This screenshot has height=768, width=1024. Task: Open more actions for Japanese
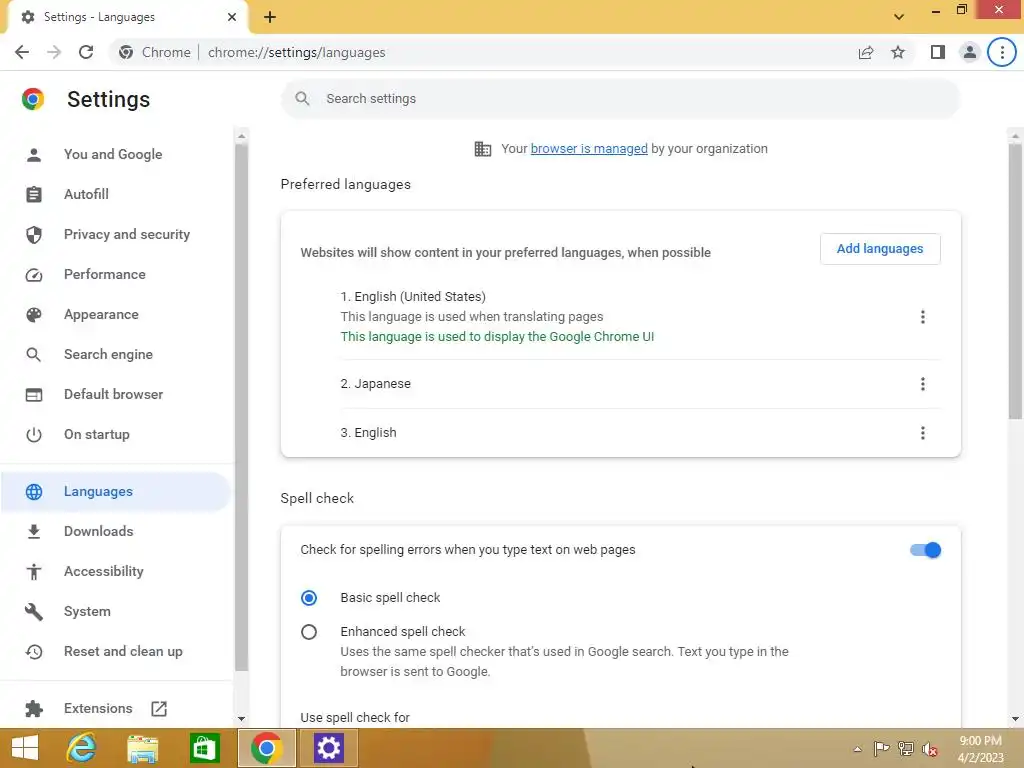922,384
